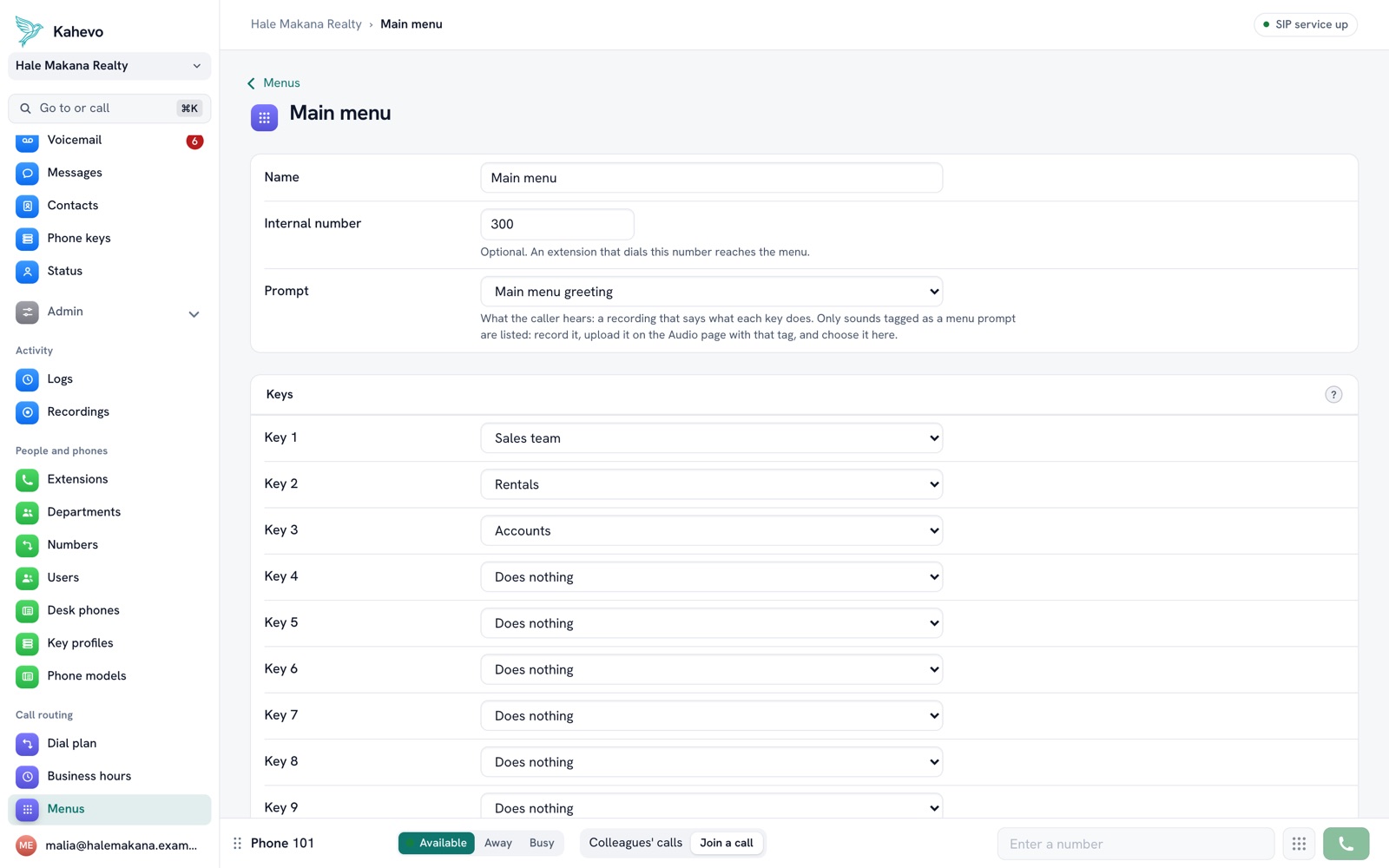Open the Keys help question mark
This screenshot has height=868, width=1389.
pyautogui.click(x=1333, y=395)
